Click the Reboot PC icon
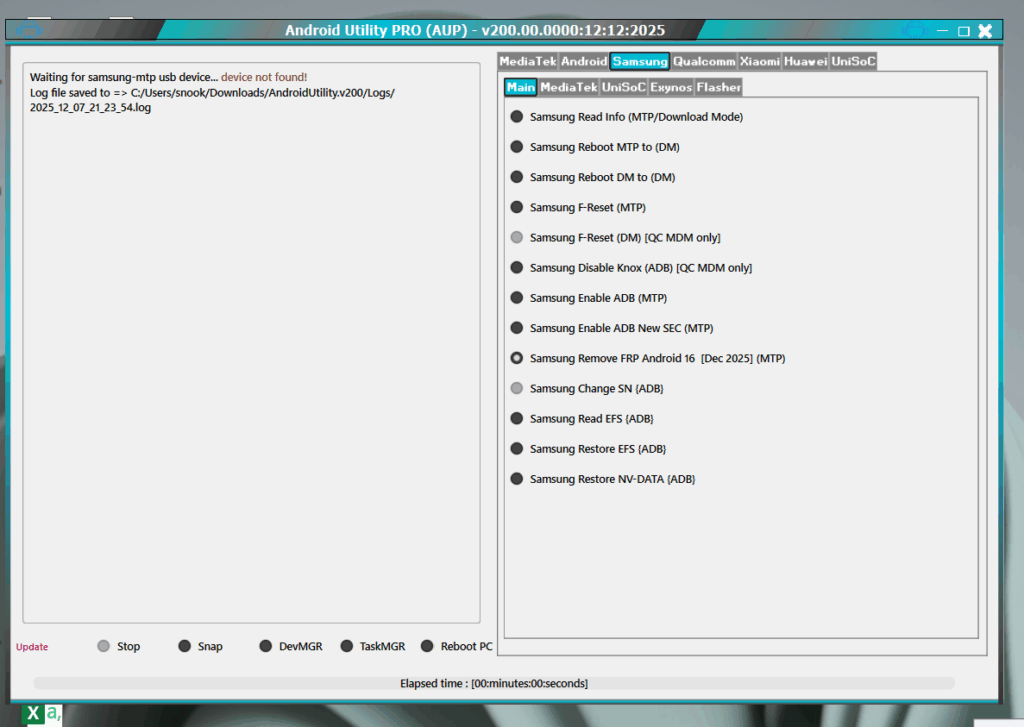This screenshot has width=1024, height=727. click(427, 646)
